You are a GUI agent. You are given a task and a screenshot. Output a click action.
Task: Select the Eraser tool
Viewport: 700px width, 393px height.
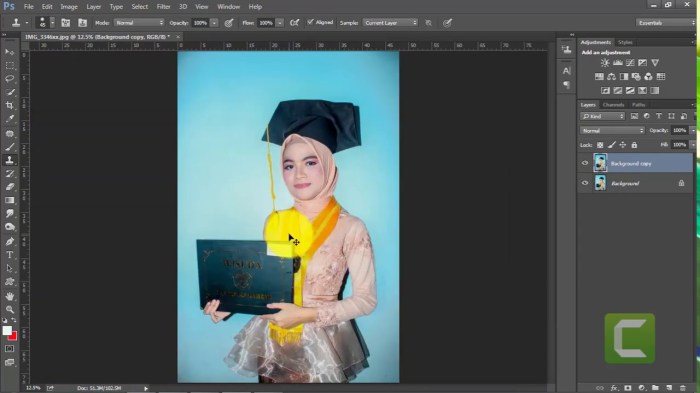(x=9, y=187)
